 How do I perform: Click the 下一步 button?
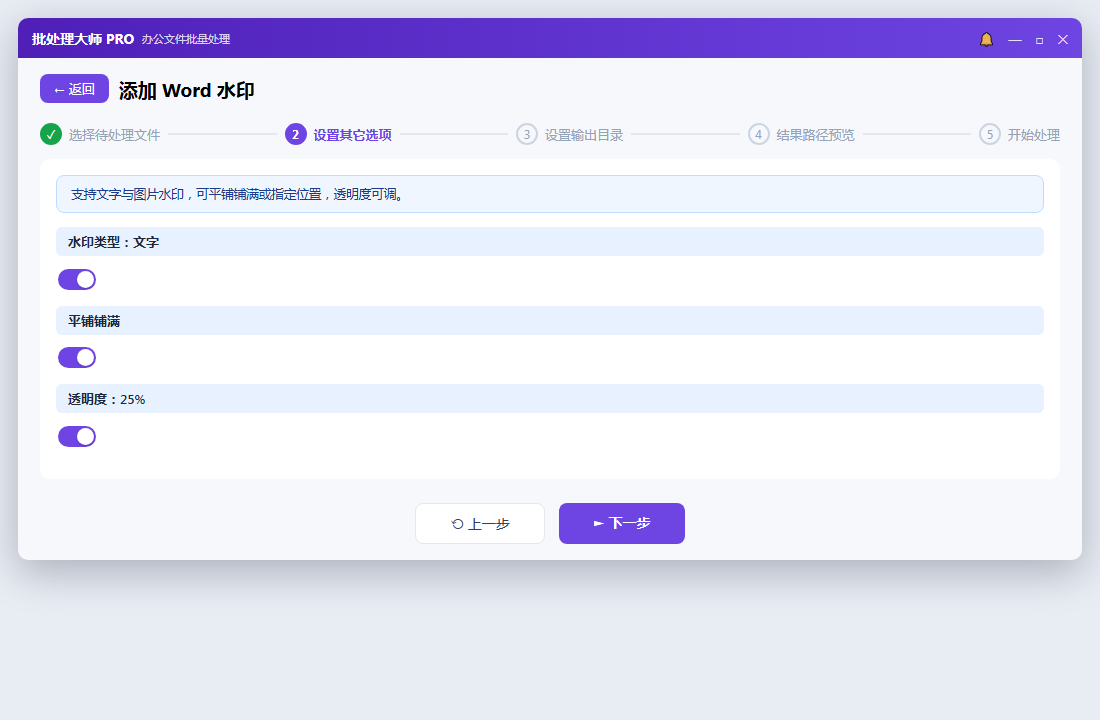pos(622,524)
